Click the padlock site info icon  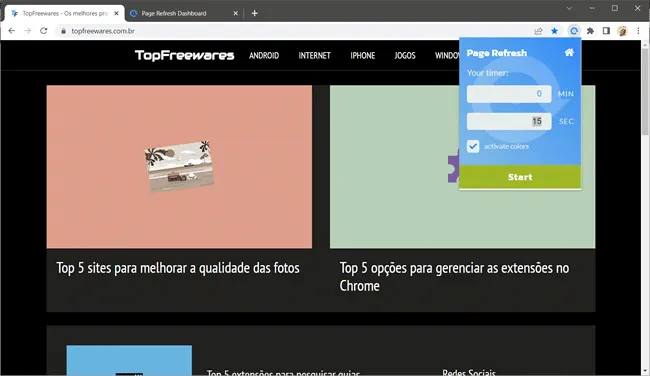tap(63, 31)
